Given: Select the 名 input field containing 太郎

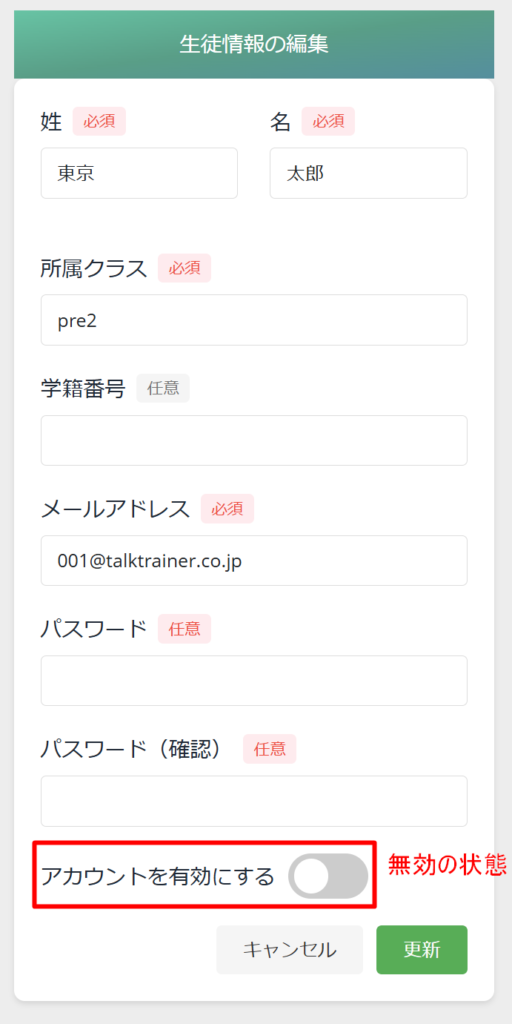Looking at the screenshot, I should [368, 173].
